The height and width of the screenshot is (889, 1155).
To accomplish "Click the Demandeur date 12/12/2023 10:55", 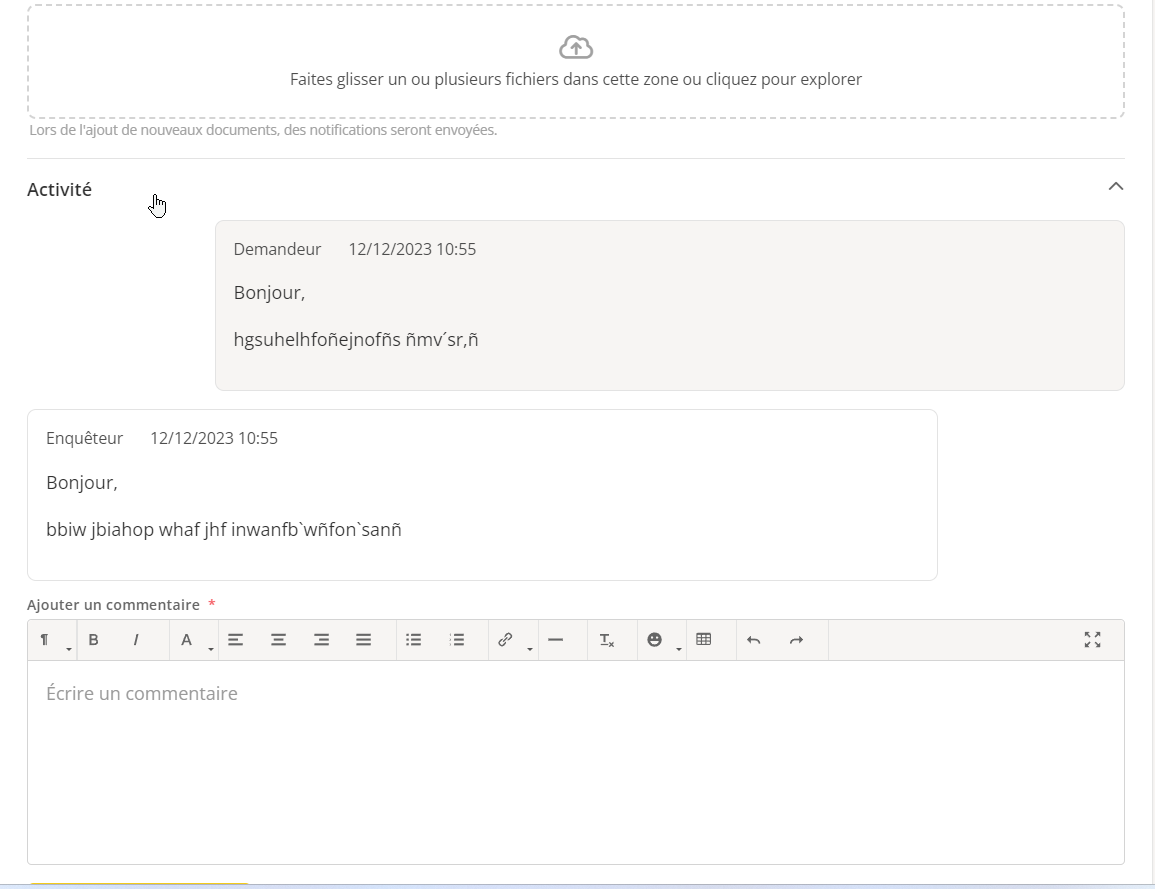I will pyautogui.click(x=412, y=249).
